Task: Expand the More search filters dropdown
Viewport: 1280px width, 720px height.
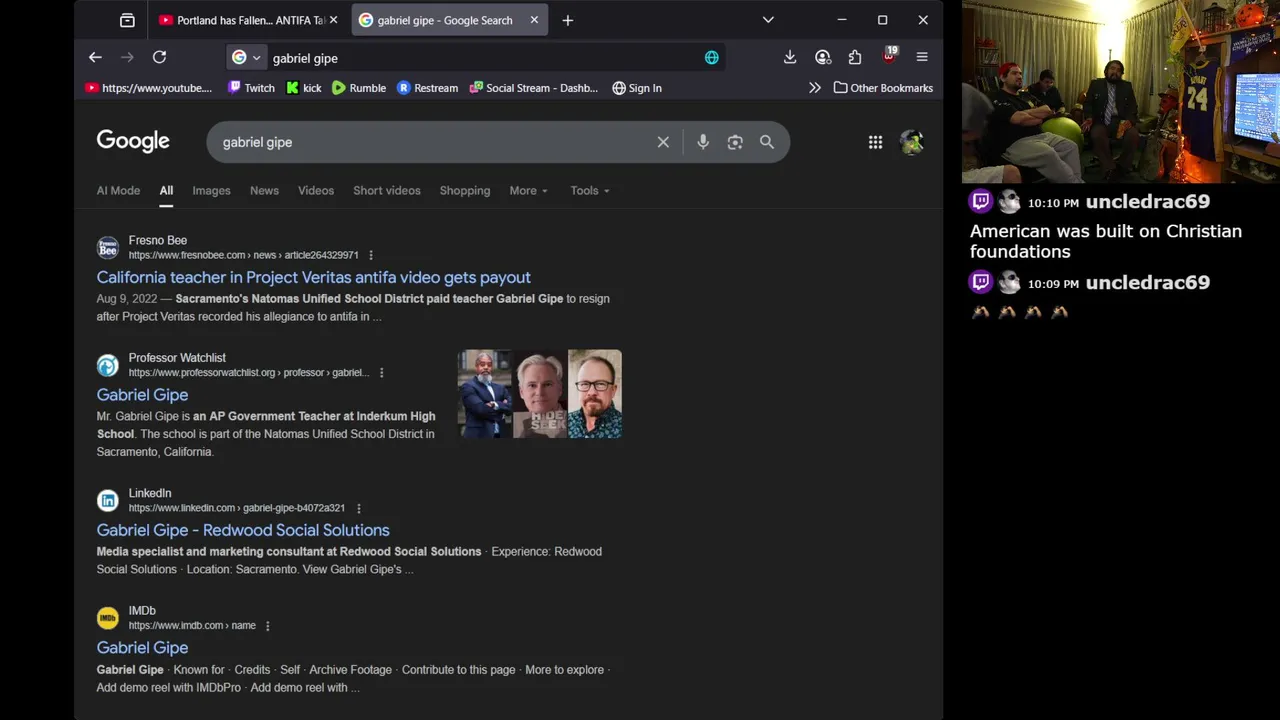Action: click(528, 191)
